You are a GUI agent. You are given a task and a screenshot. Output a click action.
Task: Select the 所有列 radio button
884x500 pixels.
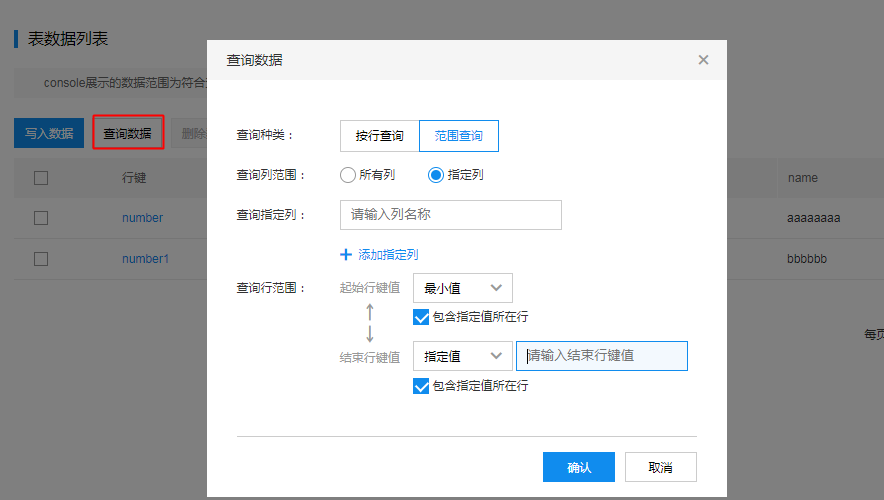click(x=348, y=175)
